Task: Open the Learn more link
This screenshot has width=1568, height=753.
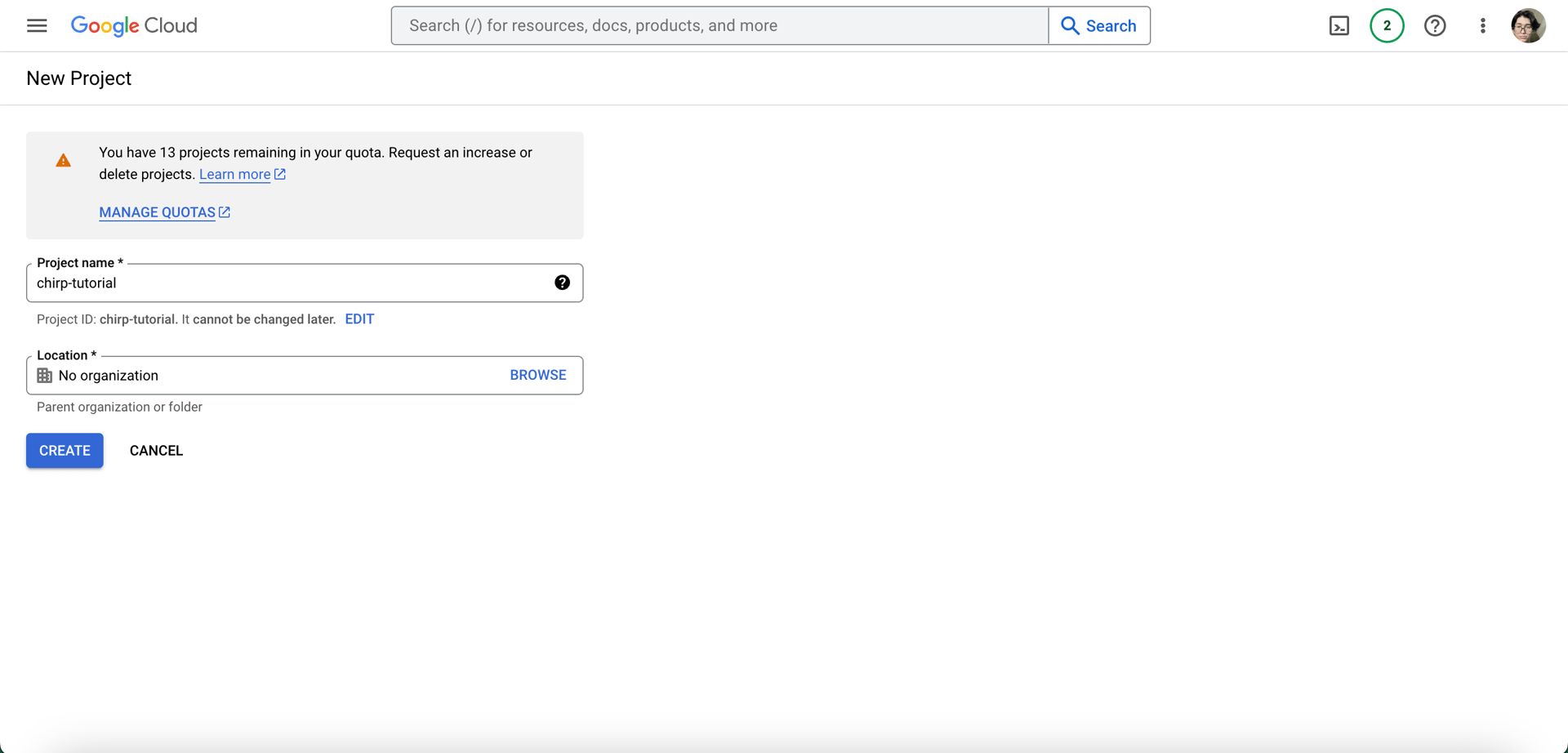Action: [235, 175]
